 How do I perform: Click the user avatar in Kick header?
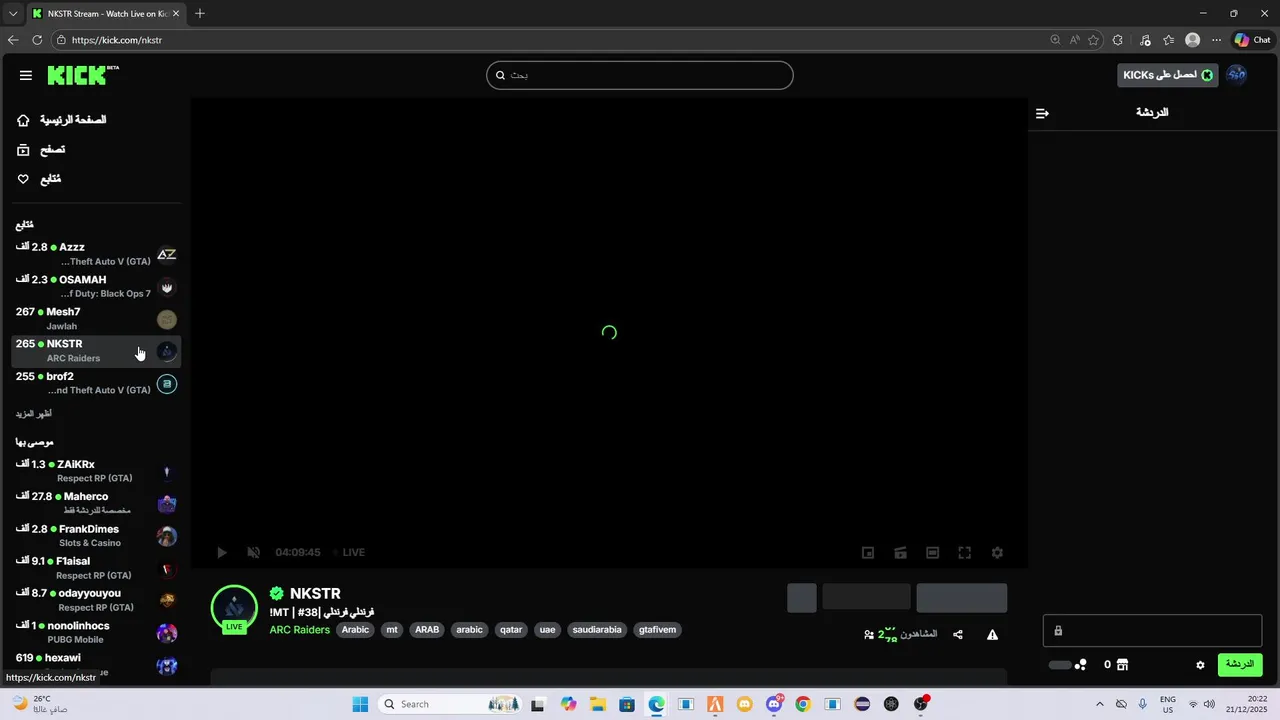[x=1237, y=75]
